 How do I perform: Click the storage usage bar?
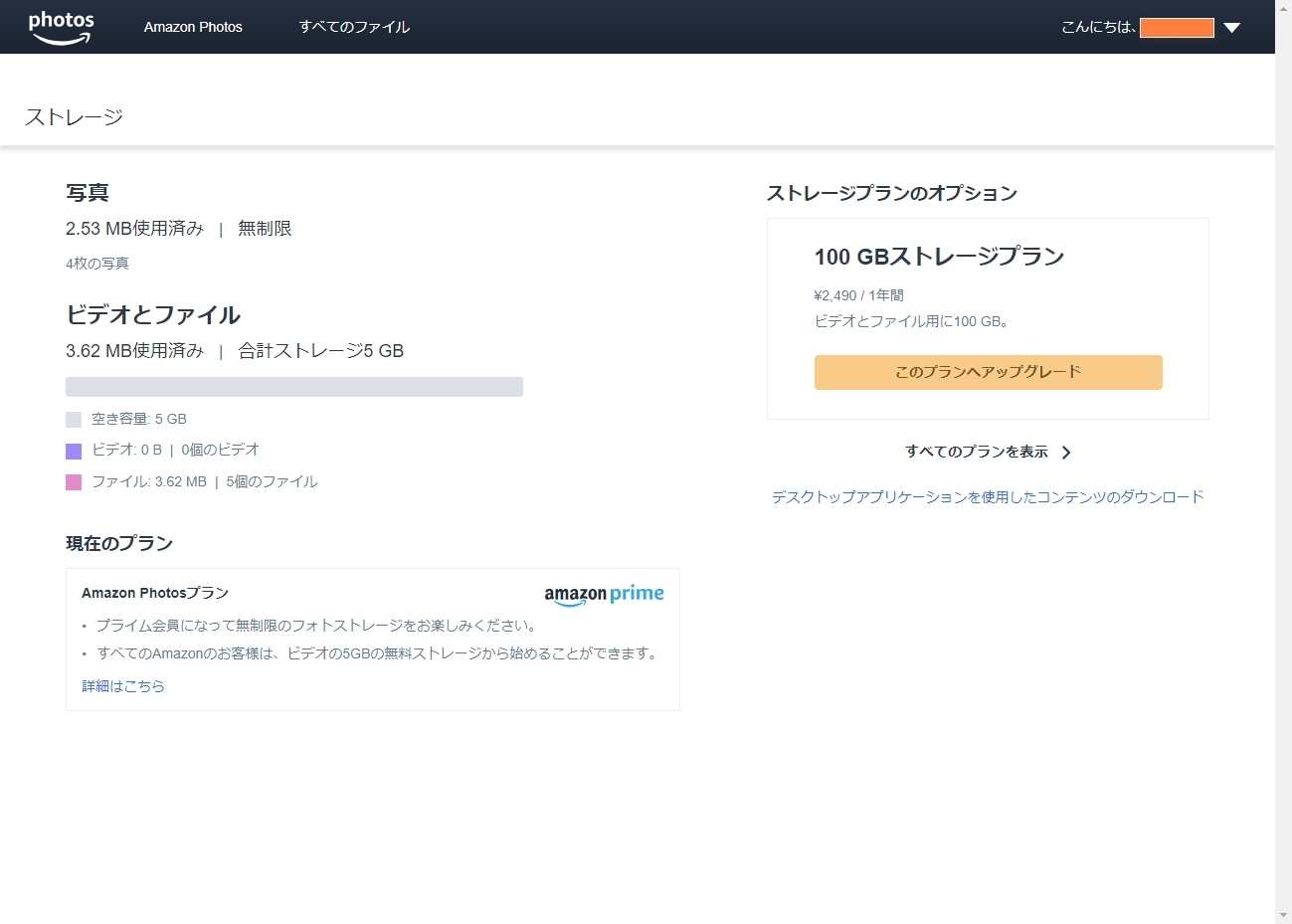pyautogui.click(x=294, y=387)
